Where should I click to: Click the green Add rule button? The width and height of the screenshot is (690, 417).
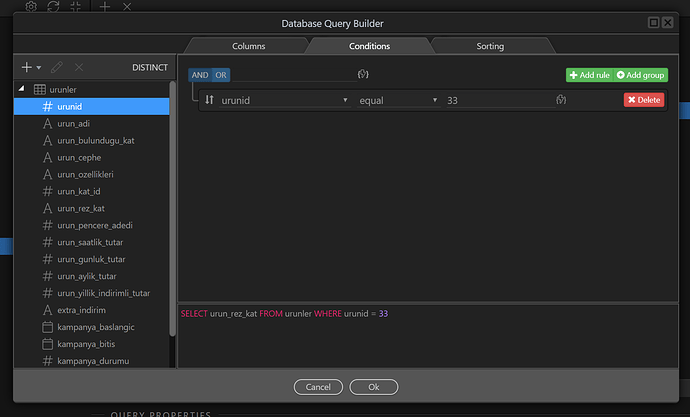pyautogui.click(x=588, y=75)
